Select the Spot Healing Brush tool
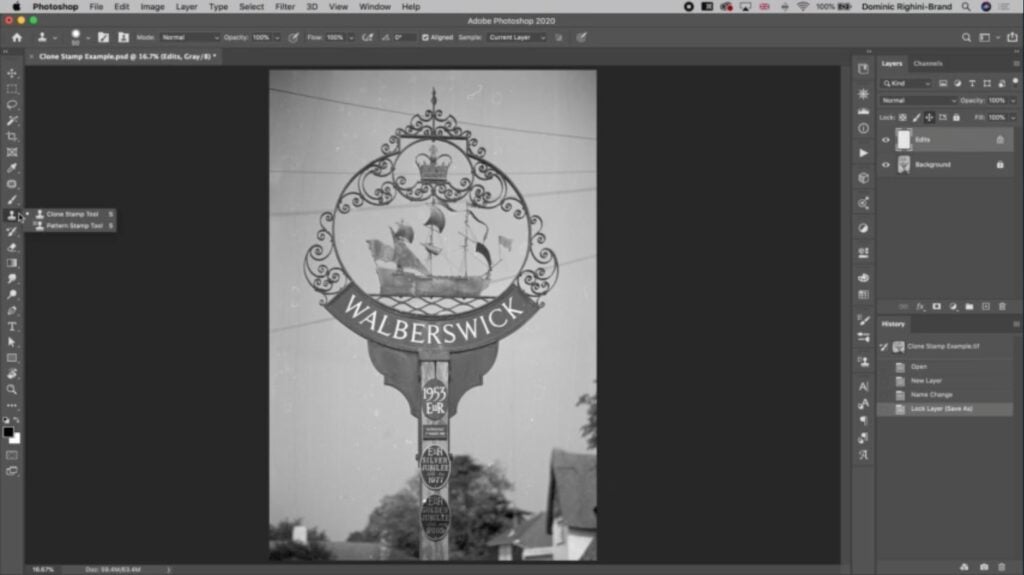Viewport: 1024px width, 575px height. (12, 184)
